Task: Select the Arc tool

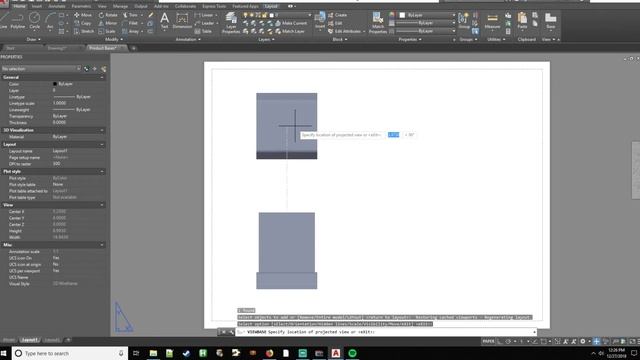Action: tap(50, 20)
